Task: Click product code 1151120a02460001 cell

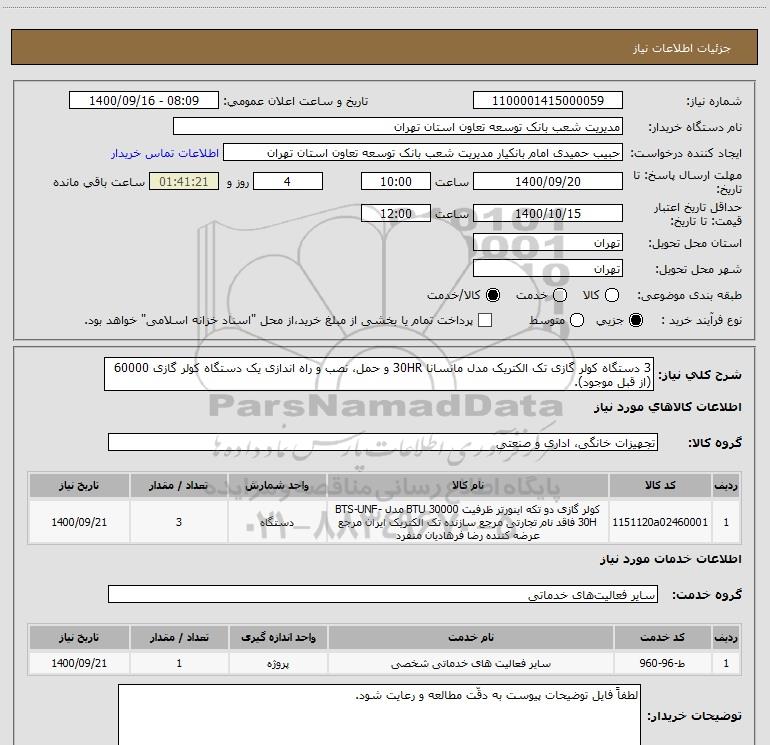Action: [x=660, y=522]
